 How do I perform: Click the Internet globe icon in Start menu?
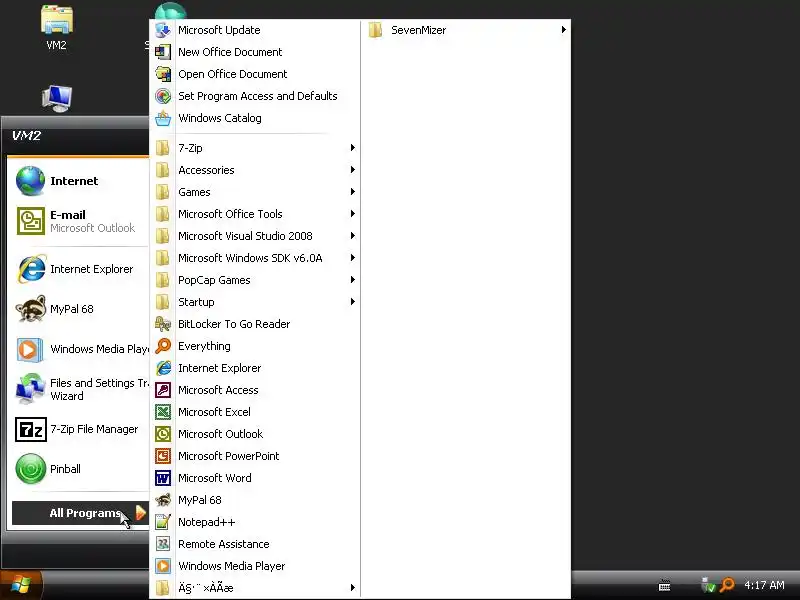(31, 181)
